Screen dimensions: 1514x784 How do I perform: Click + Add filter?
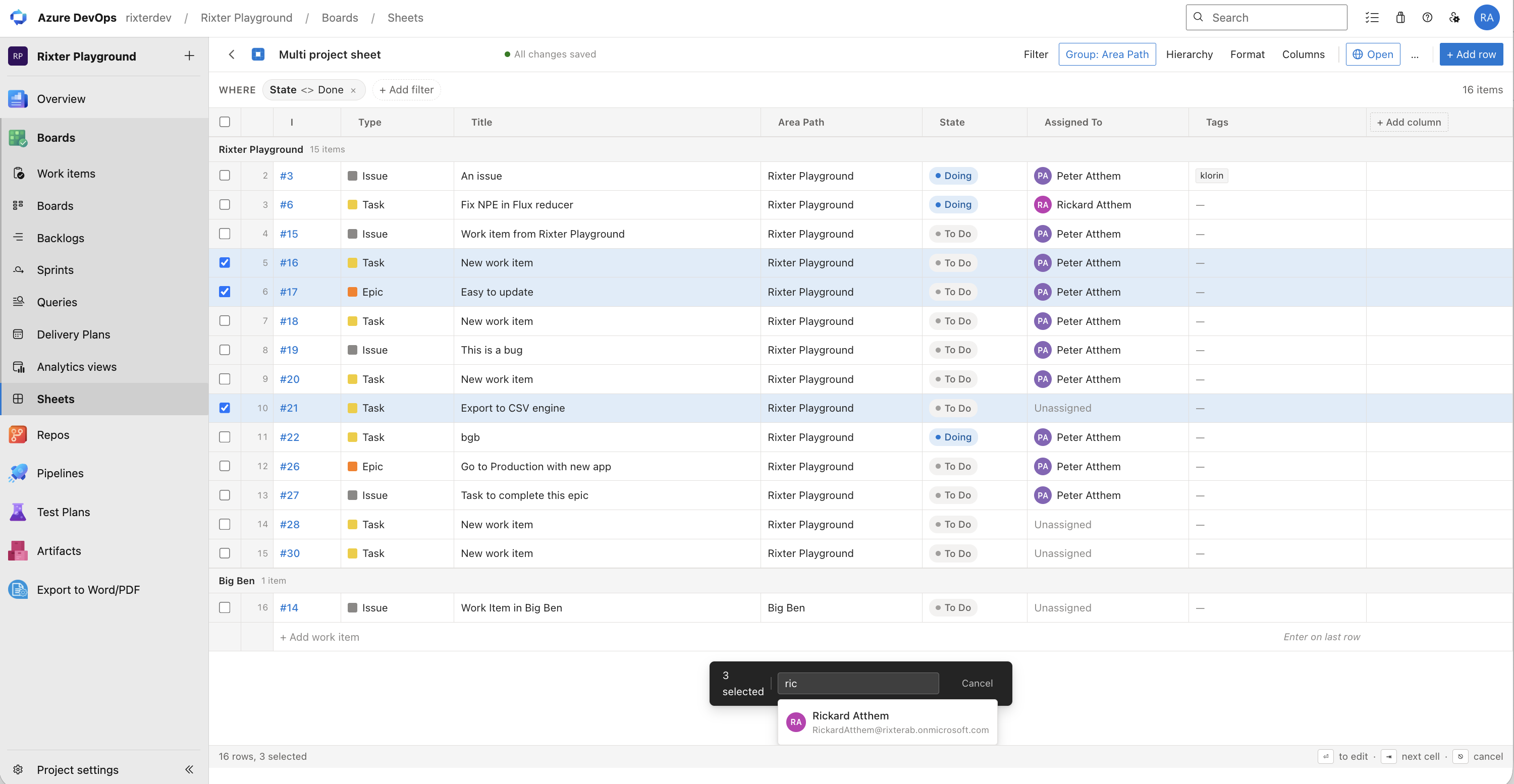click(406, 90)
